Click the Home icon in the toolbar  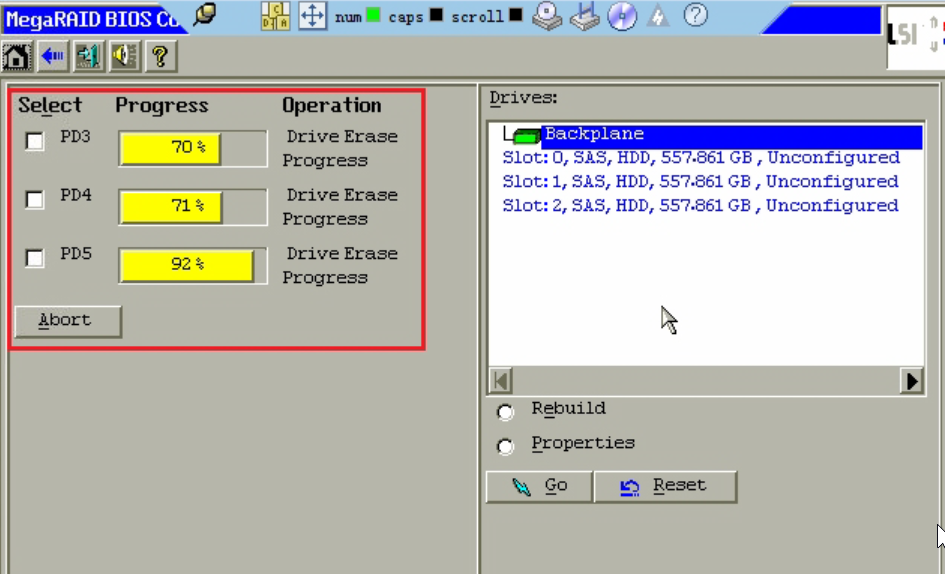(x=16, y=56)
